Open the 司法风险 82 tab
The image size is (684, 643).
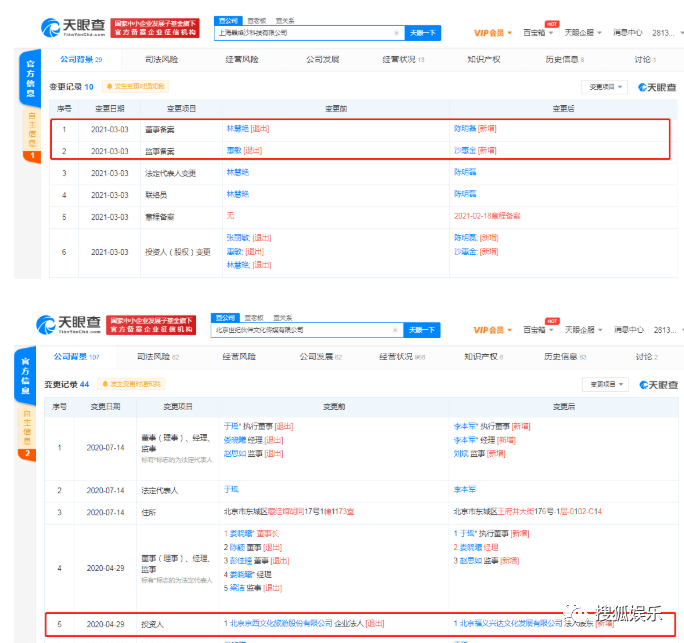click(x=158, y=357)
